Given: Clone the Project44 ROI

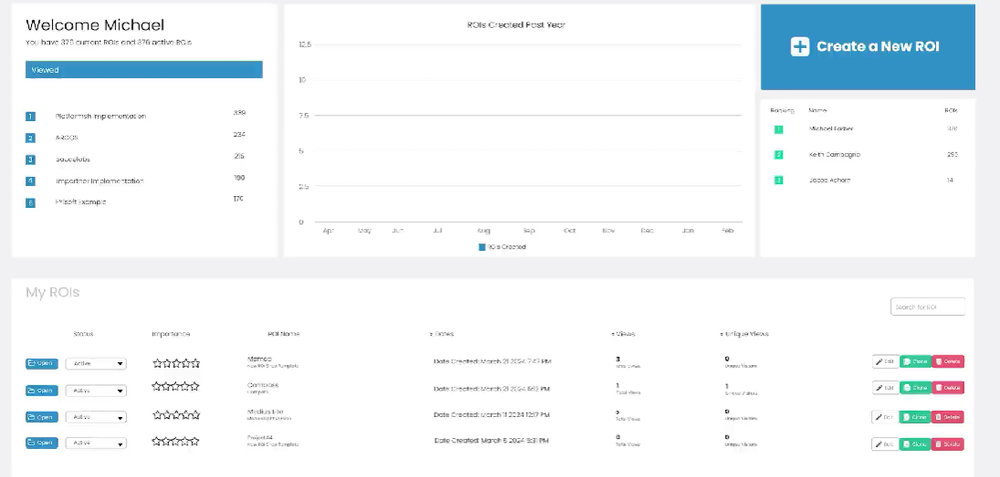Looking at the screenshot, I should (x=915, y=444).
